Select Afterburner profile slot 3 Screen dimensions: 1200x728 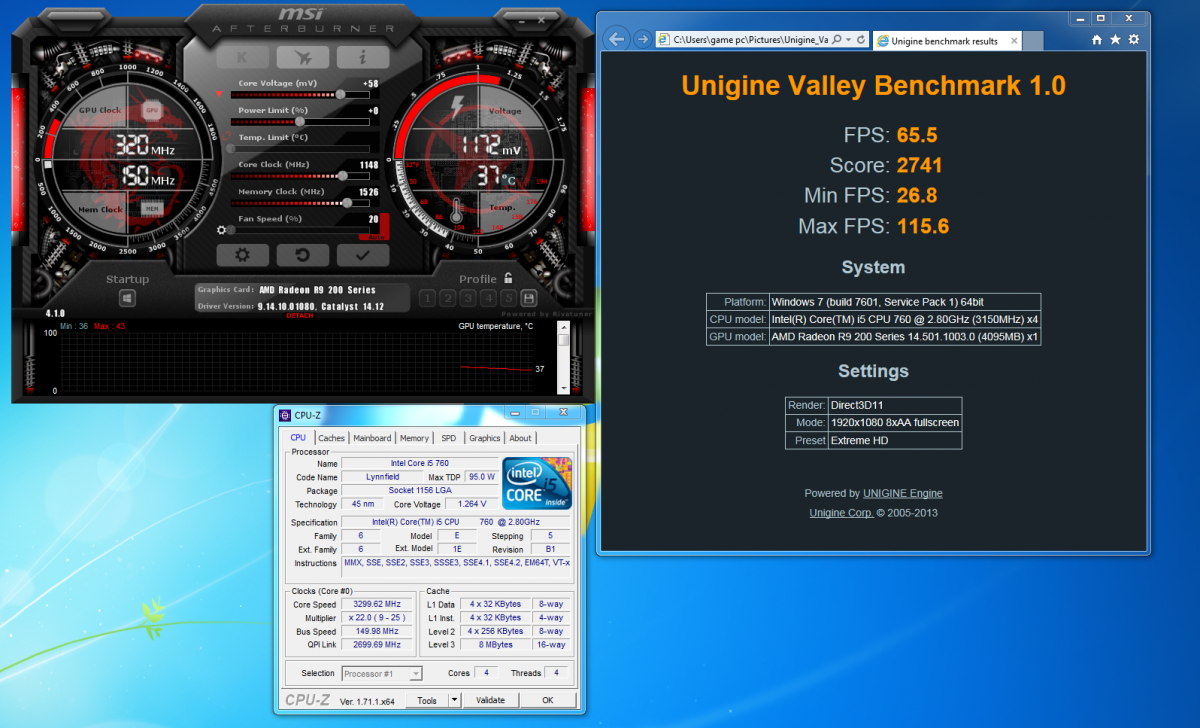tap(468, 298)
